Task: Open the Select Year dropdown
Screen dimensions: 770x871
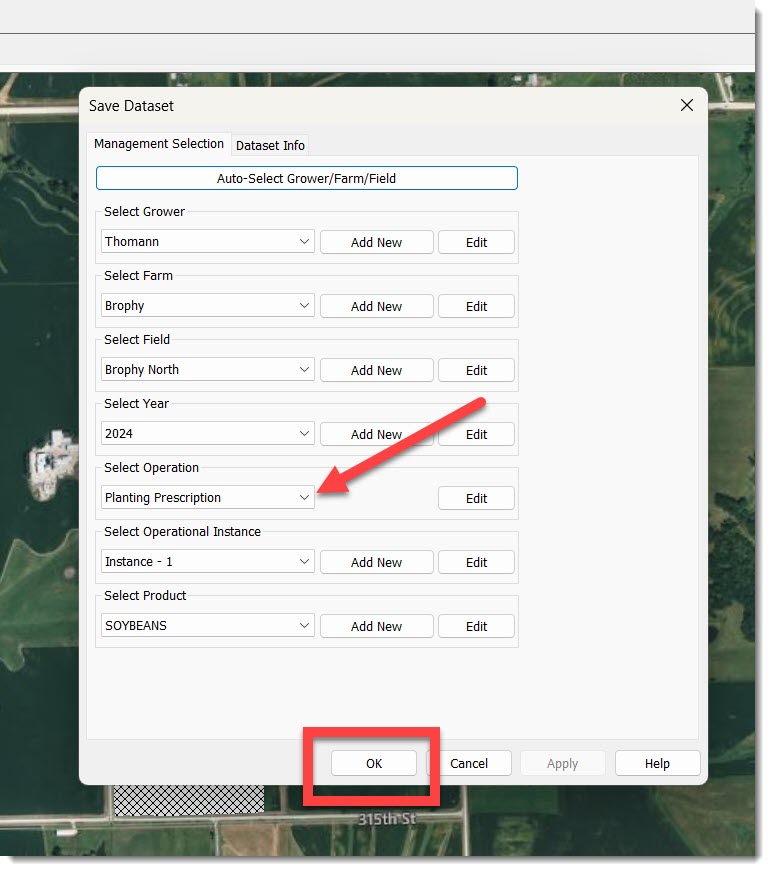Action: (x=304, y=434)
